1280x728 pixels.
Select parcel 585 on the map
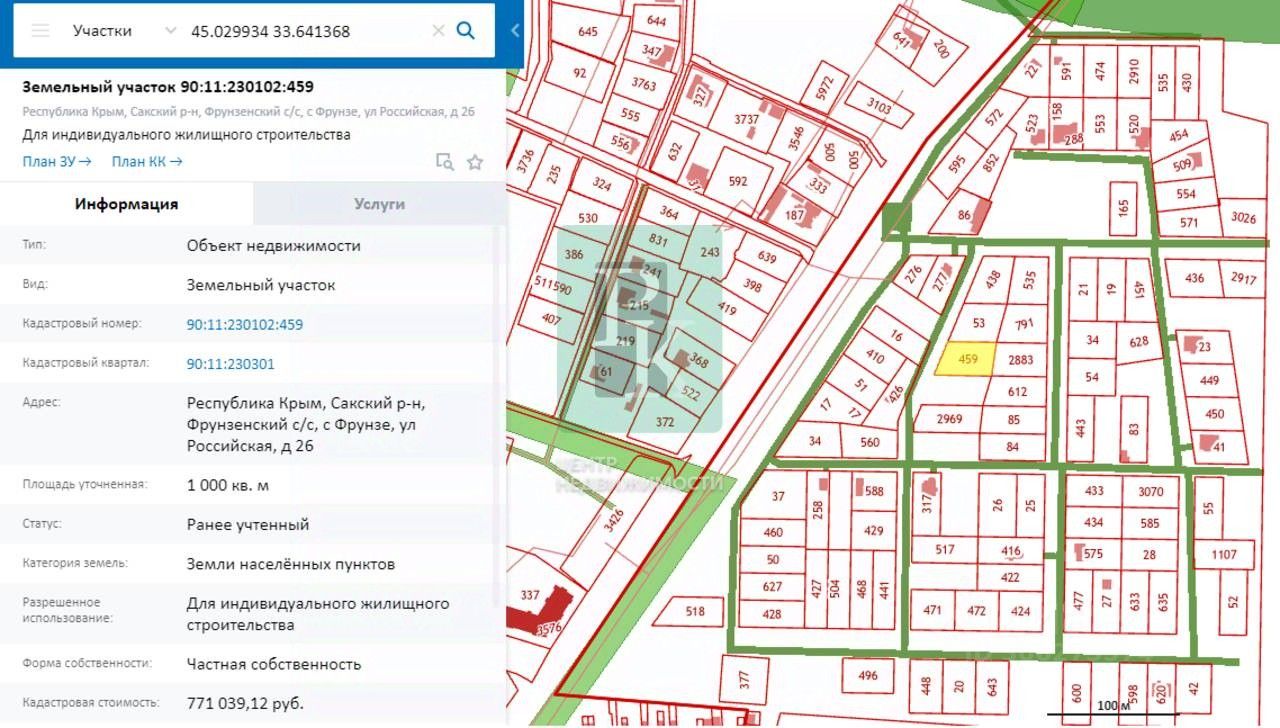(x=1150, y=523)
